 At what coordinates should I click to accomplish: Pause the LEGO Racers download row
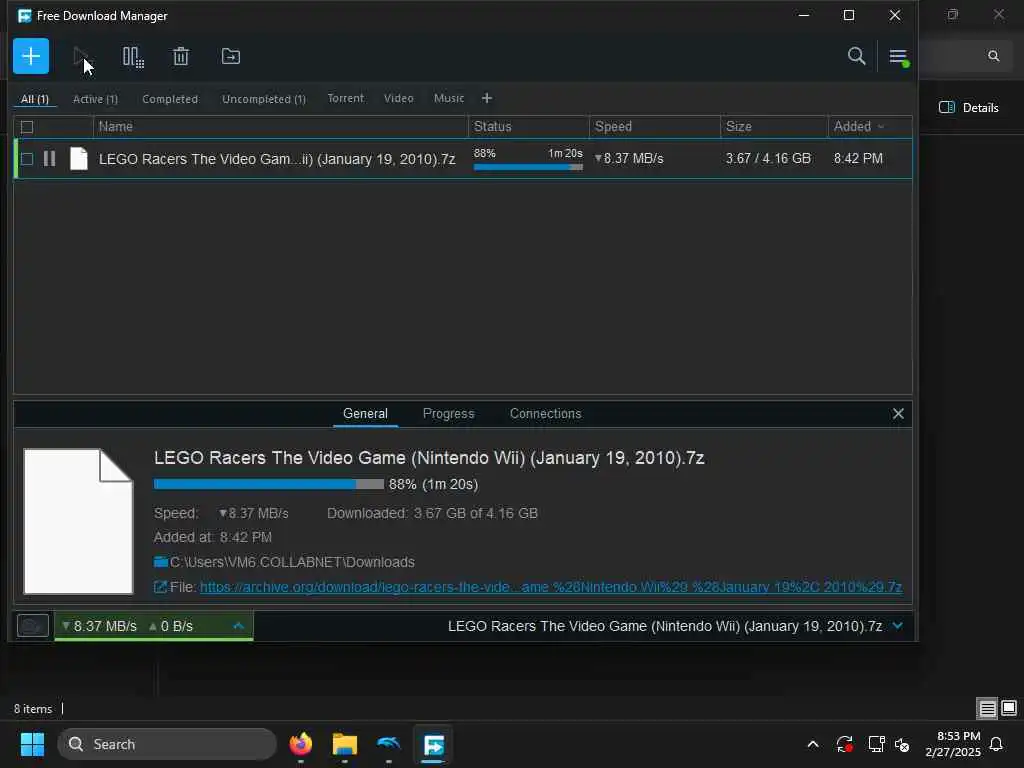[50, 159]
